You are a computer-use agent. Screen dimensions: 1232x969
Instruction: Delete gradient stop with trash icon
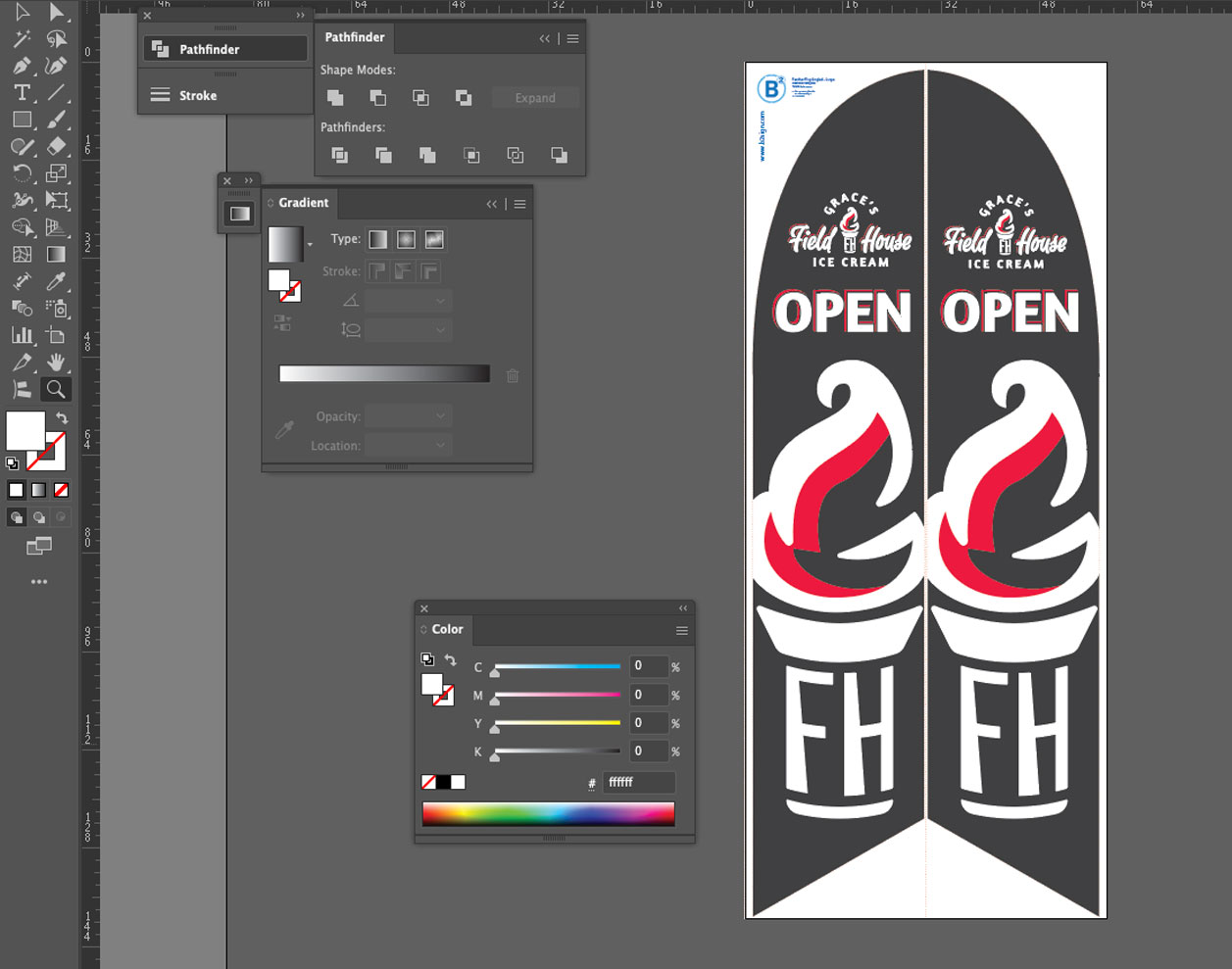pyautogui.click(x=513, y=375)
